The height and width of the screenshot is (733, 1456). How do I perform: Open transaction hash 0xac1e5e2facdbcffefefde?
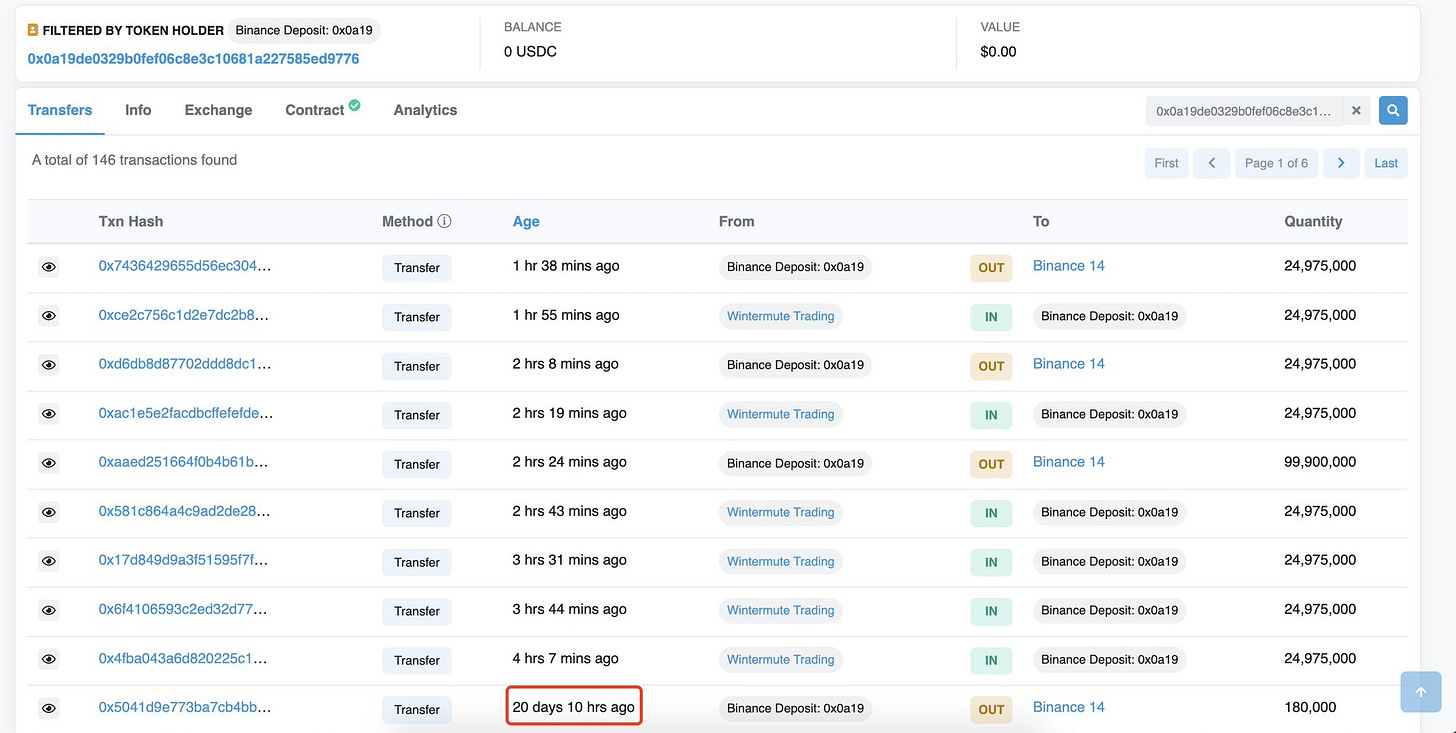pos(185,413)
